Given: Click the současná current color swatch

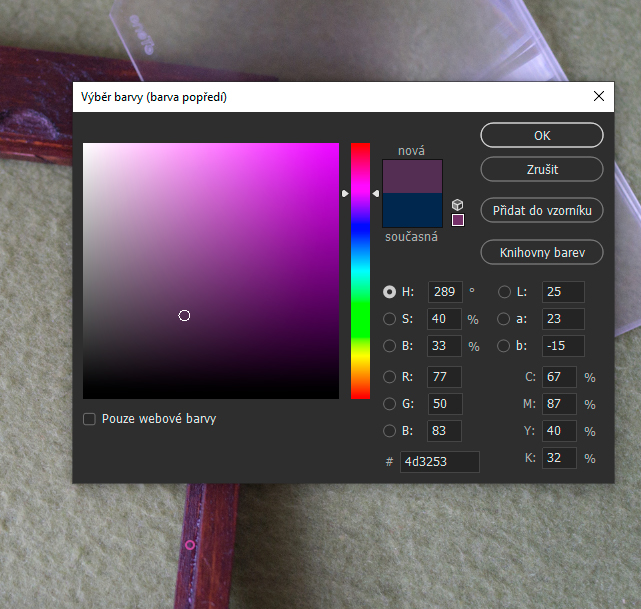Looking at the screenshot, I should (x=412, y=211).
